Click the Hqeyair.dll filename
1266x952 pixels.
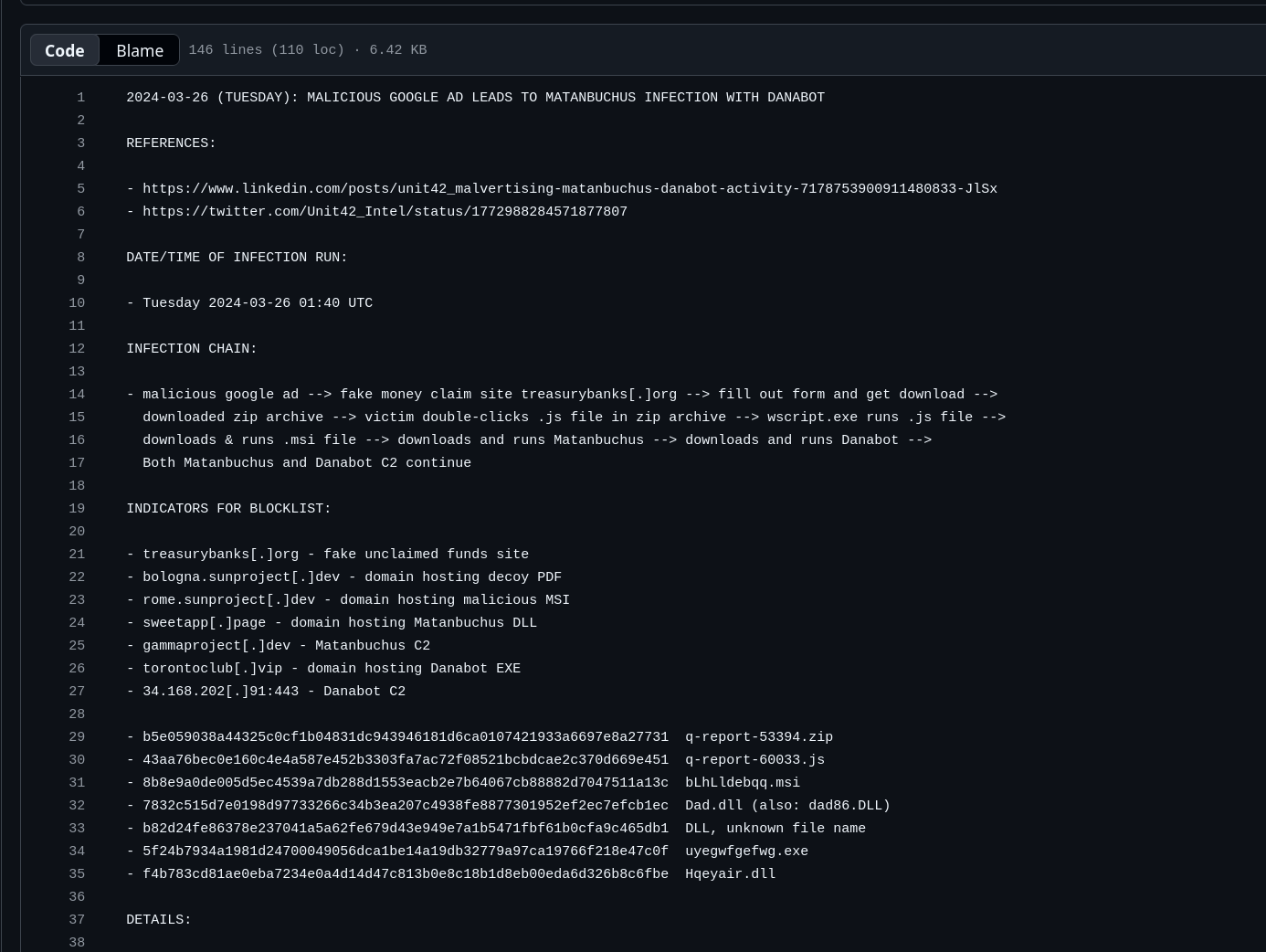[x=730, y=874]
